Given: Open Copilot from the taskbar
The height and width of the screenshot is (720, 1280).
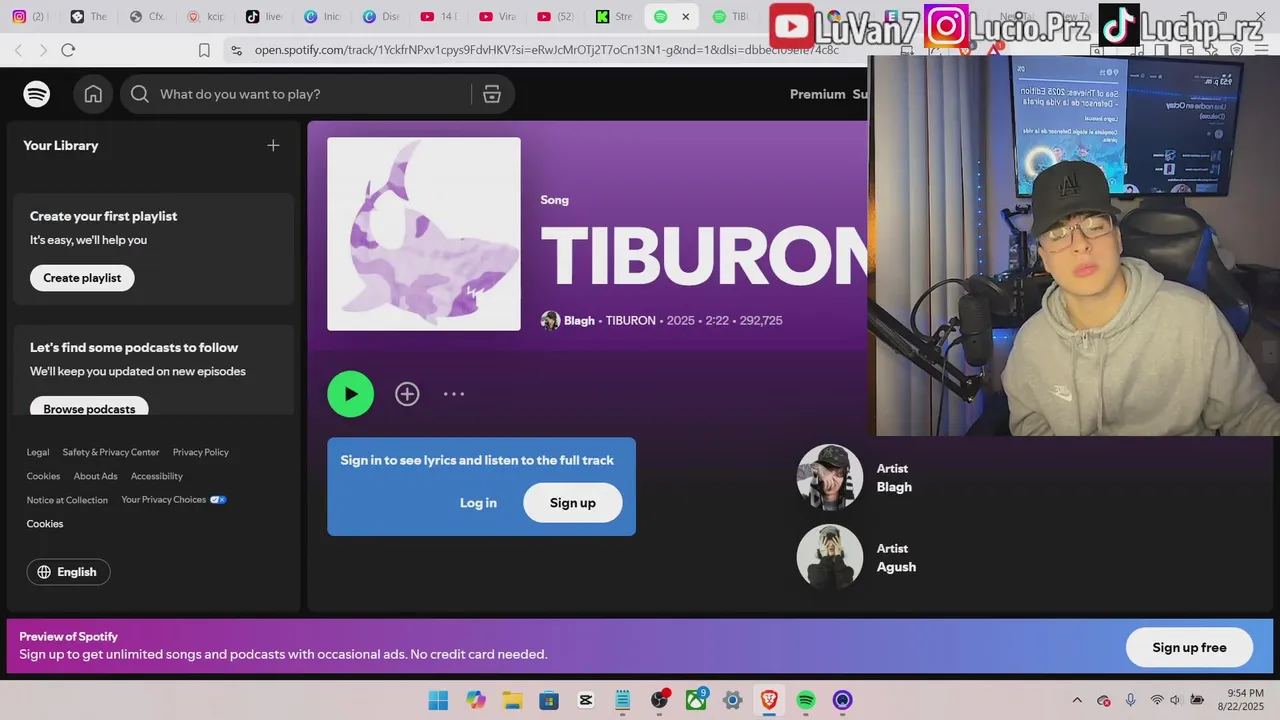Looking at the screenshot, I should (x=475, y=700).
